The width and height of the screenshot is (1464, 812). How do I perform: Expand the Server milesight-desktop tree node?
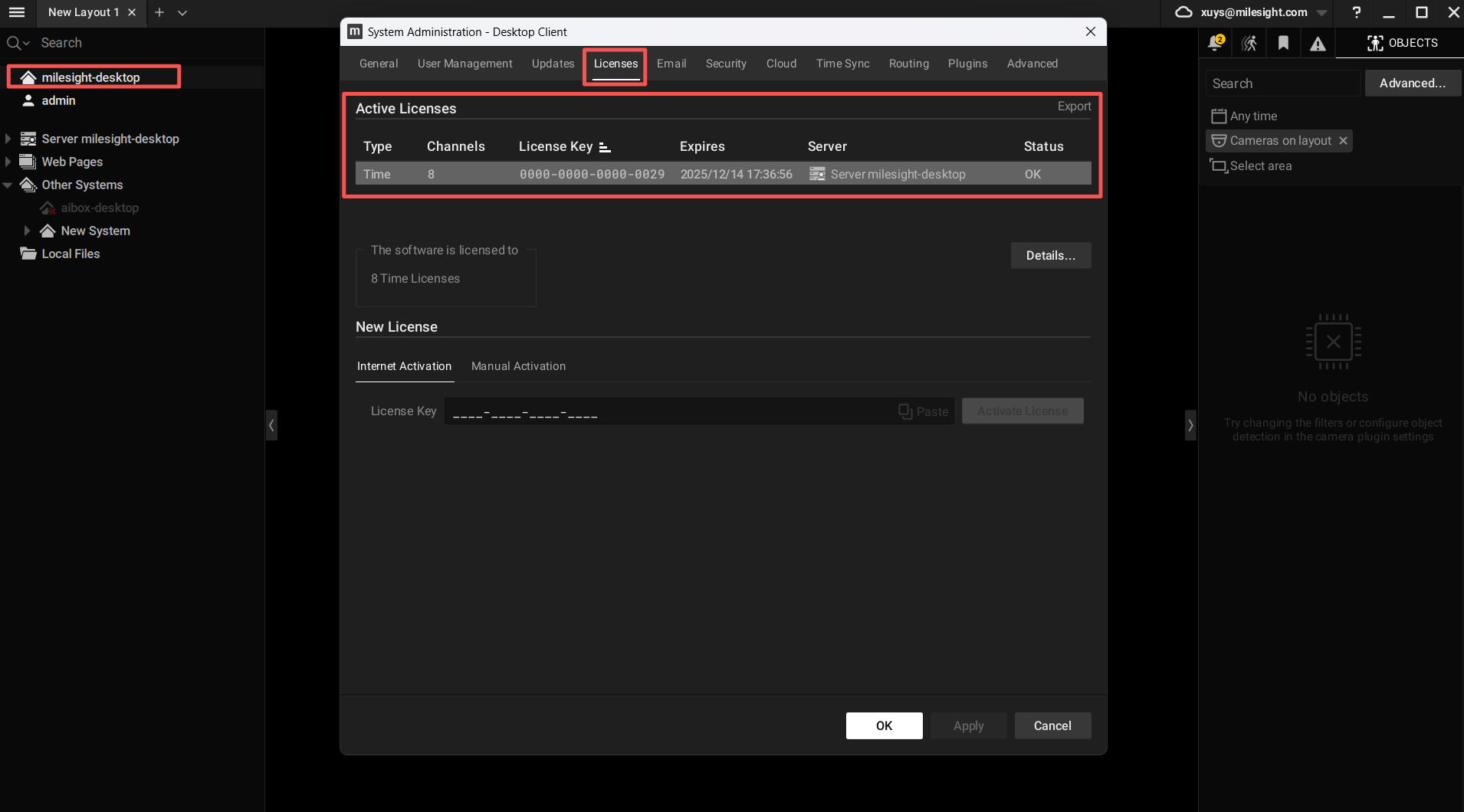pyautogui.click(x=8, y=139)
